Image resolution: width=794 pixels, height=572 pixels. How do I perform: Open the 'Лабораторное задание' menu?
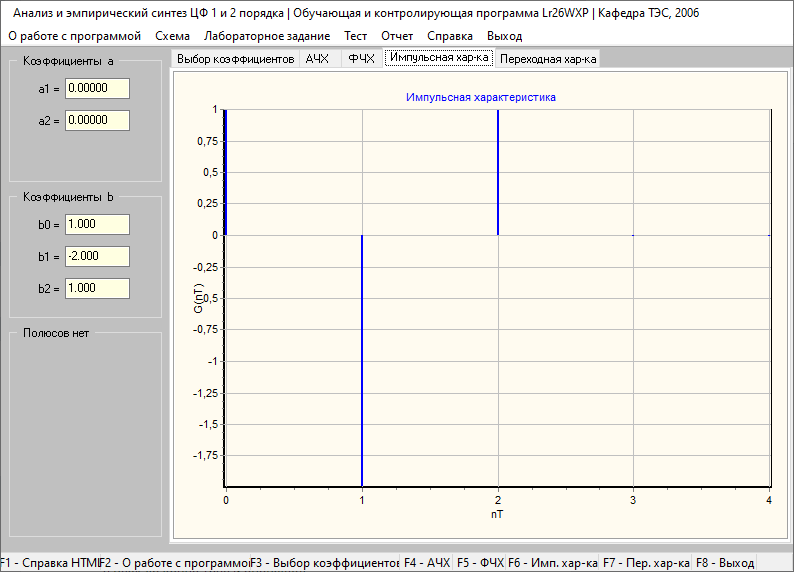pyautogui.click(x=267, y=36)
